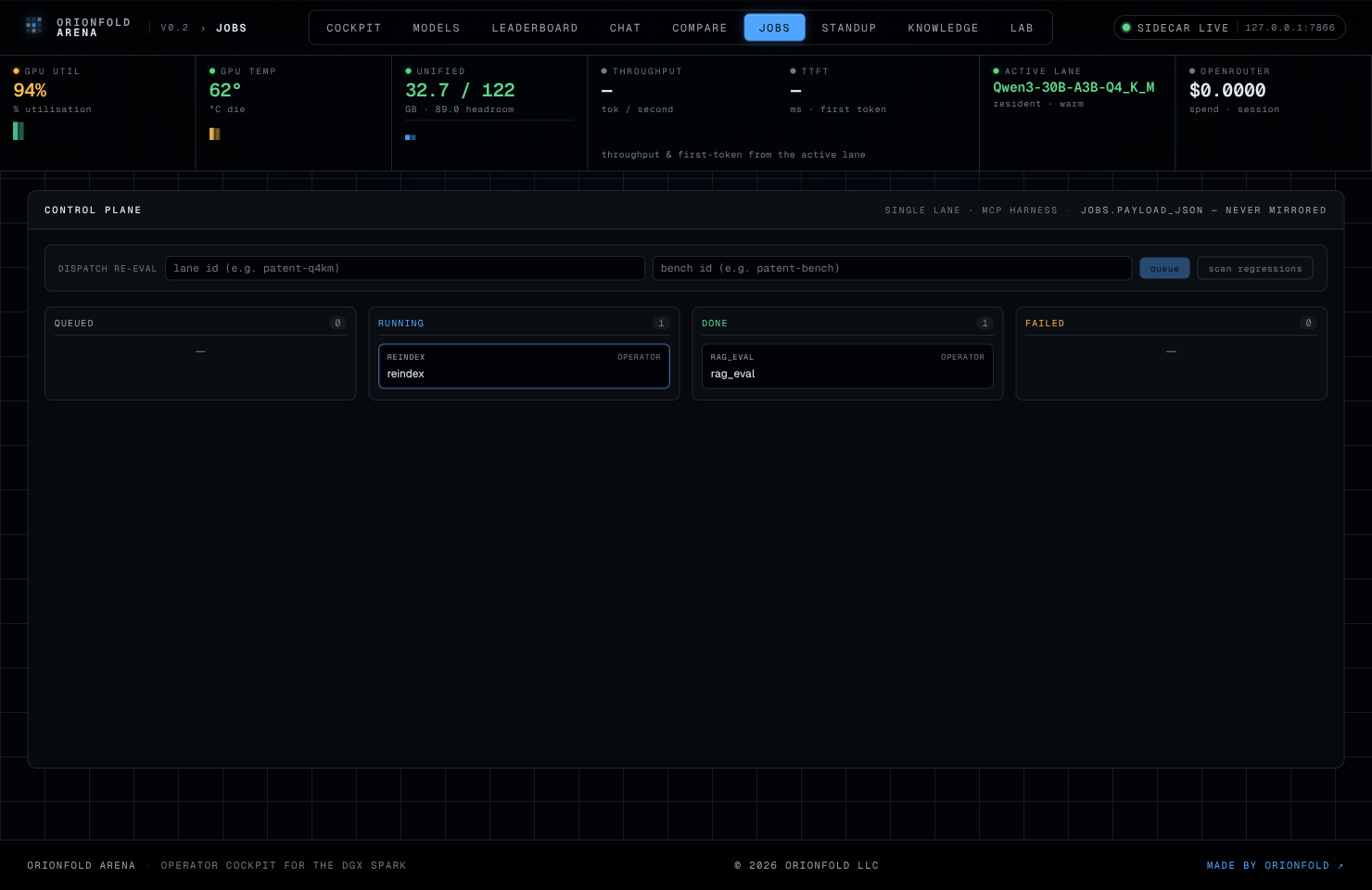
Task: Click the Qwen3-30B-A3B-Q4_K_M active lane name
Action: pos(1073,87)
